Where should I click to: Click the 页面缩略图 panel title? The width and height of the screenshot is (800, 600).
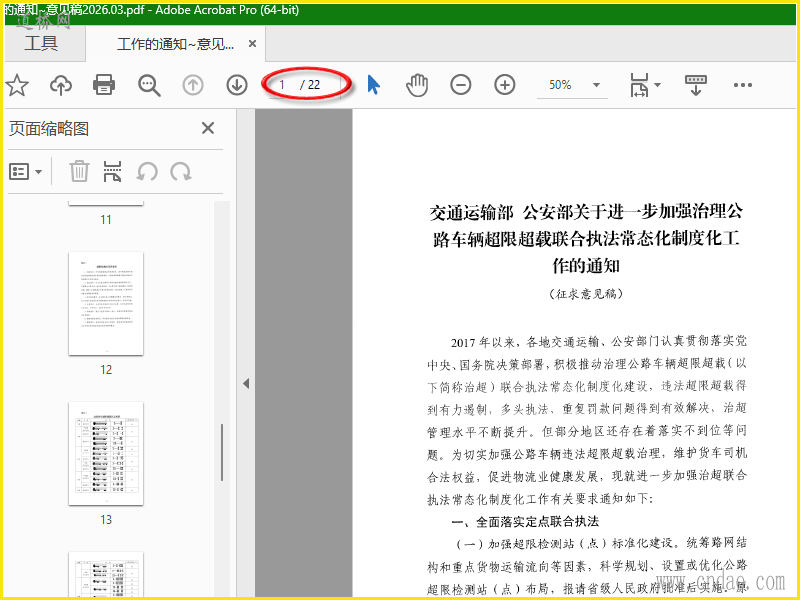click(x=49, y=129)
